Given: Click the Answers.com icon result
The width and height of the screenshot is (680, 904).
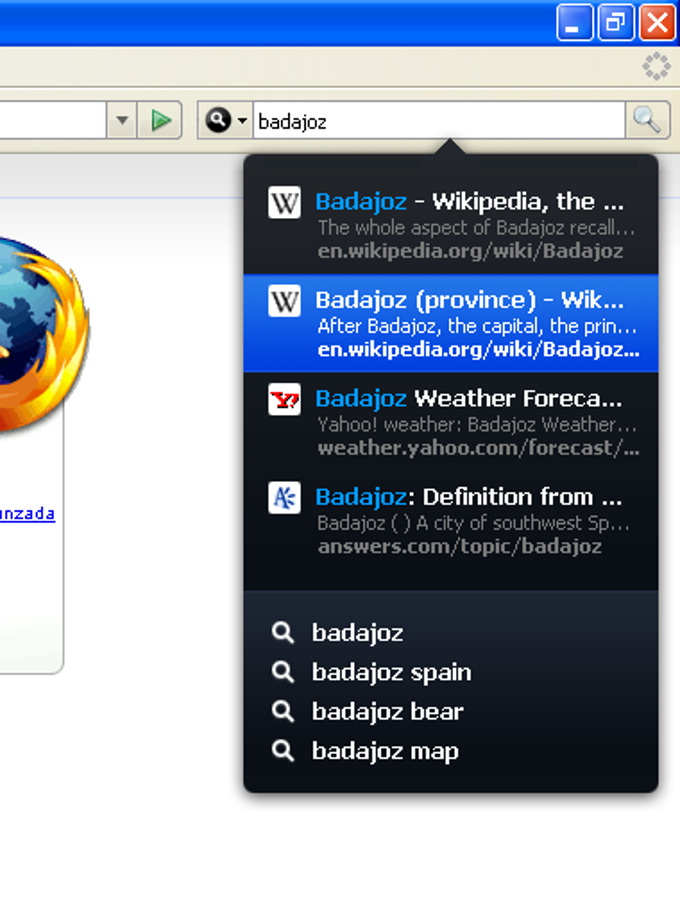Looking at the screenshot, I should [x=284, y=498].
